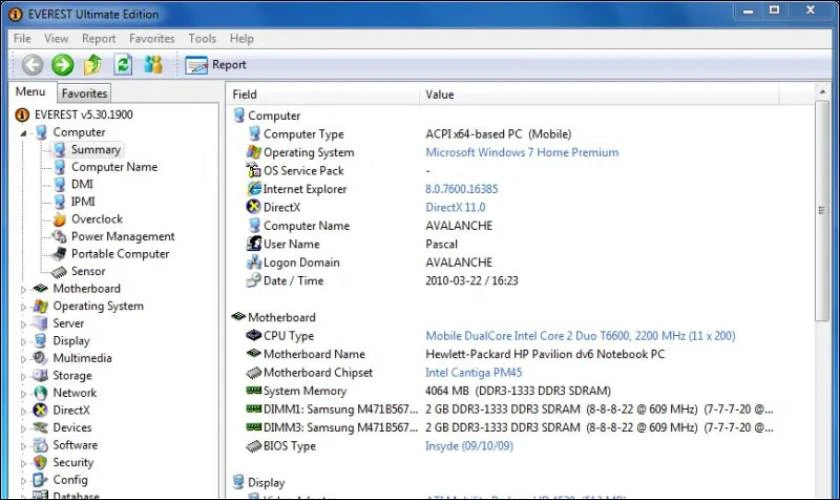The height and width of the screenshot is (500, 840).
Task: Open the DirectX 11.0 value link
Action: tap(455, 207)
